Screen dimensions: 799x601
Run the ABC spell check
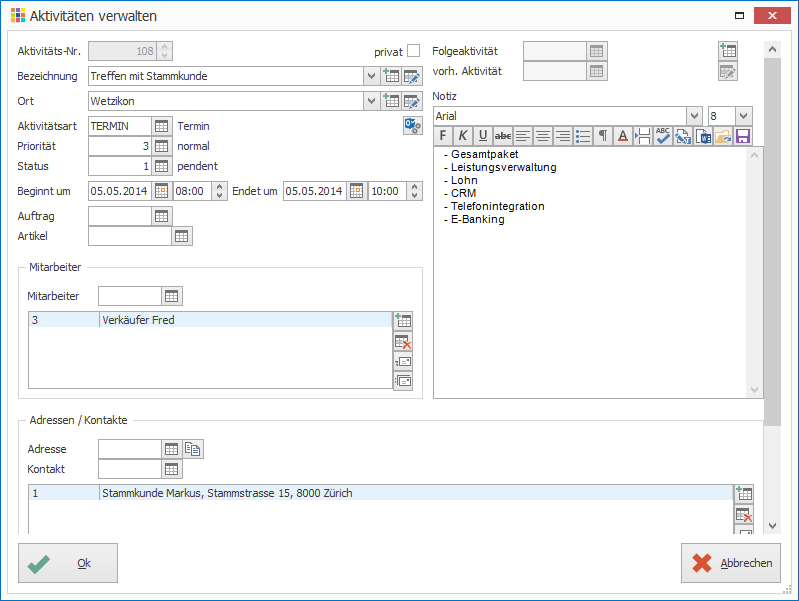662,136
